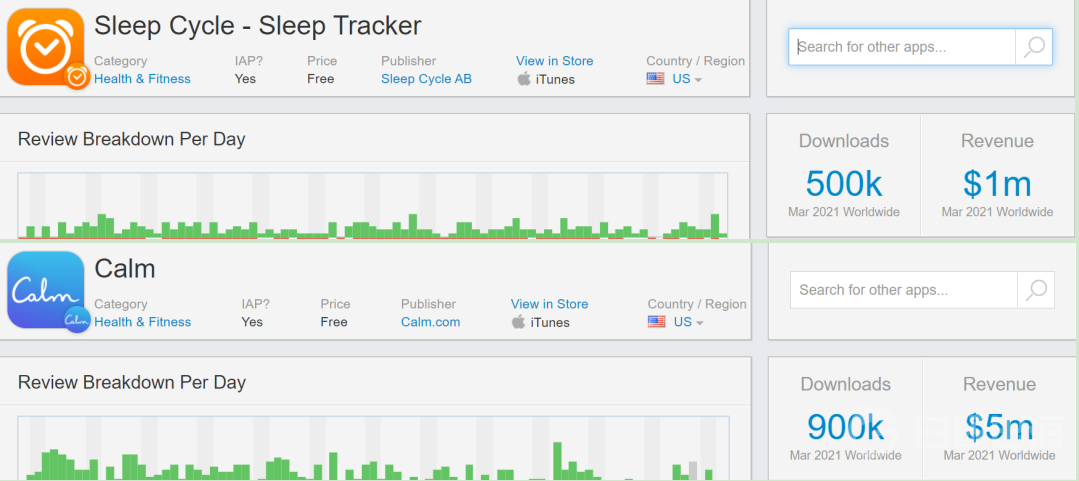
Task: Click Apple logo beside Sleep Cycle's iTunes
Action: 524,79
